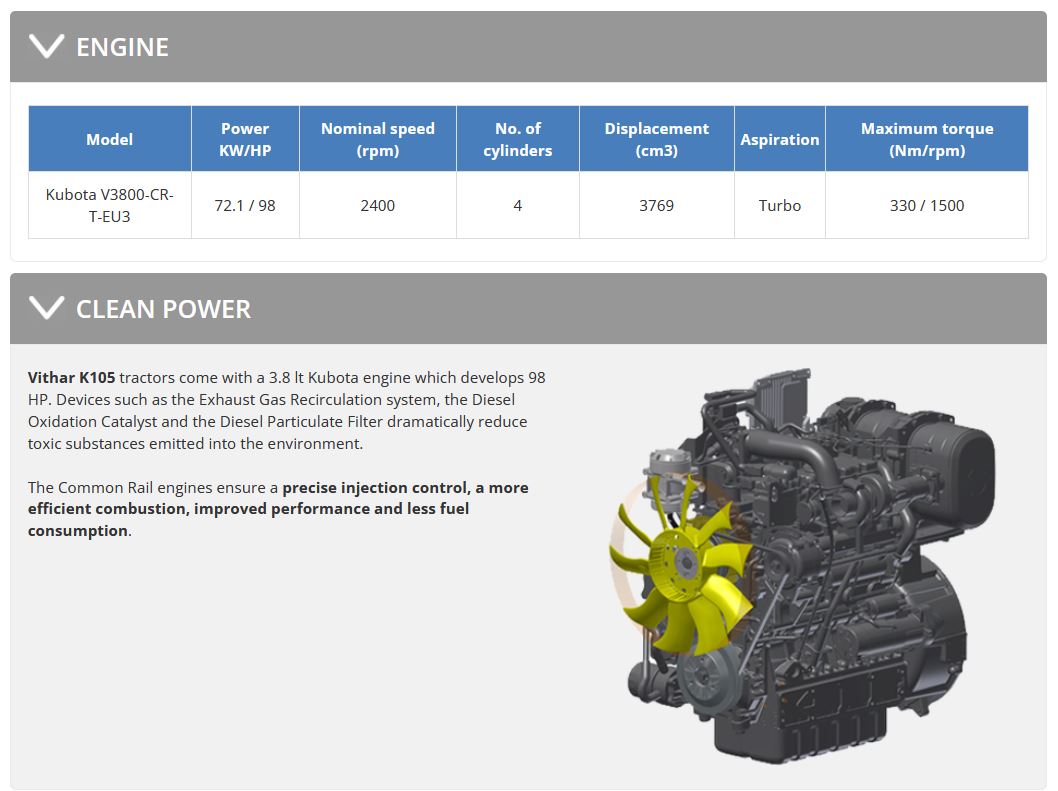Click the Model column header

(110, 139)
